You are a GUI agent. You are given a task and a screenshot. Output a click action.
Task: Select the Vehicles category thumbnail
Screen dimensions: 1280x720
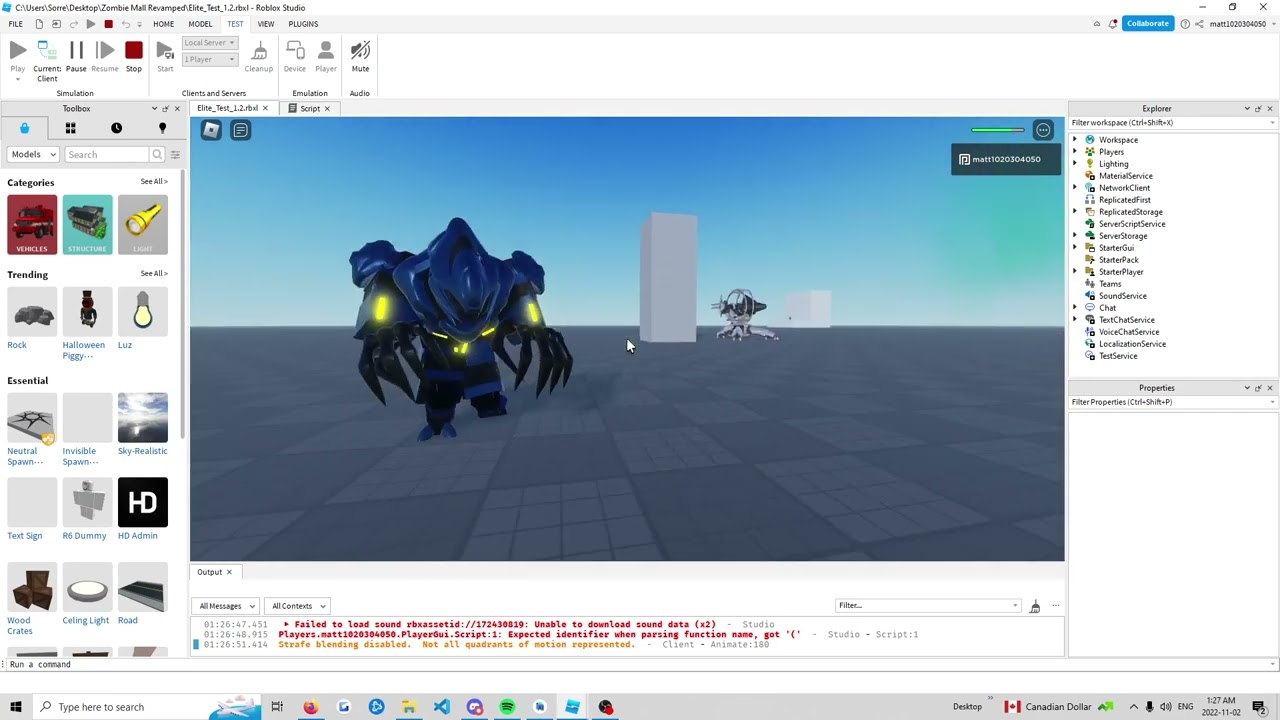[32, 225]
